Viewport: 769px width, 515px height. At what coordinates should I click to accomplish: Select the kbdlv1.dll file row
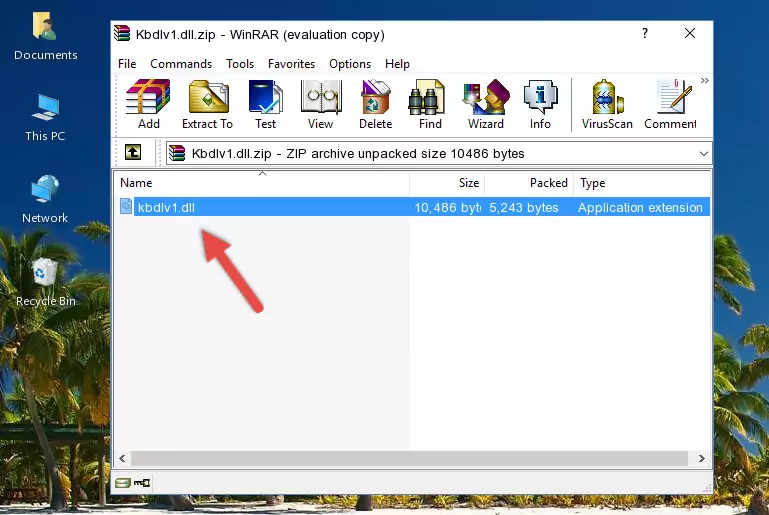[x=413, y=207]
